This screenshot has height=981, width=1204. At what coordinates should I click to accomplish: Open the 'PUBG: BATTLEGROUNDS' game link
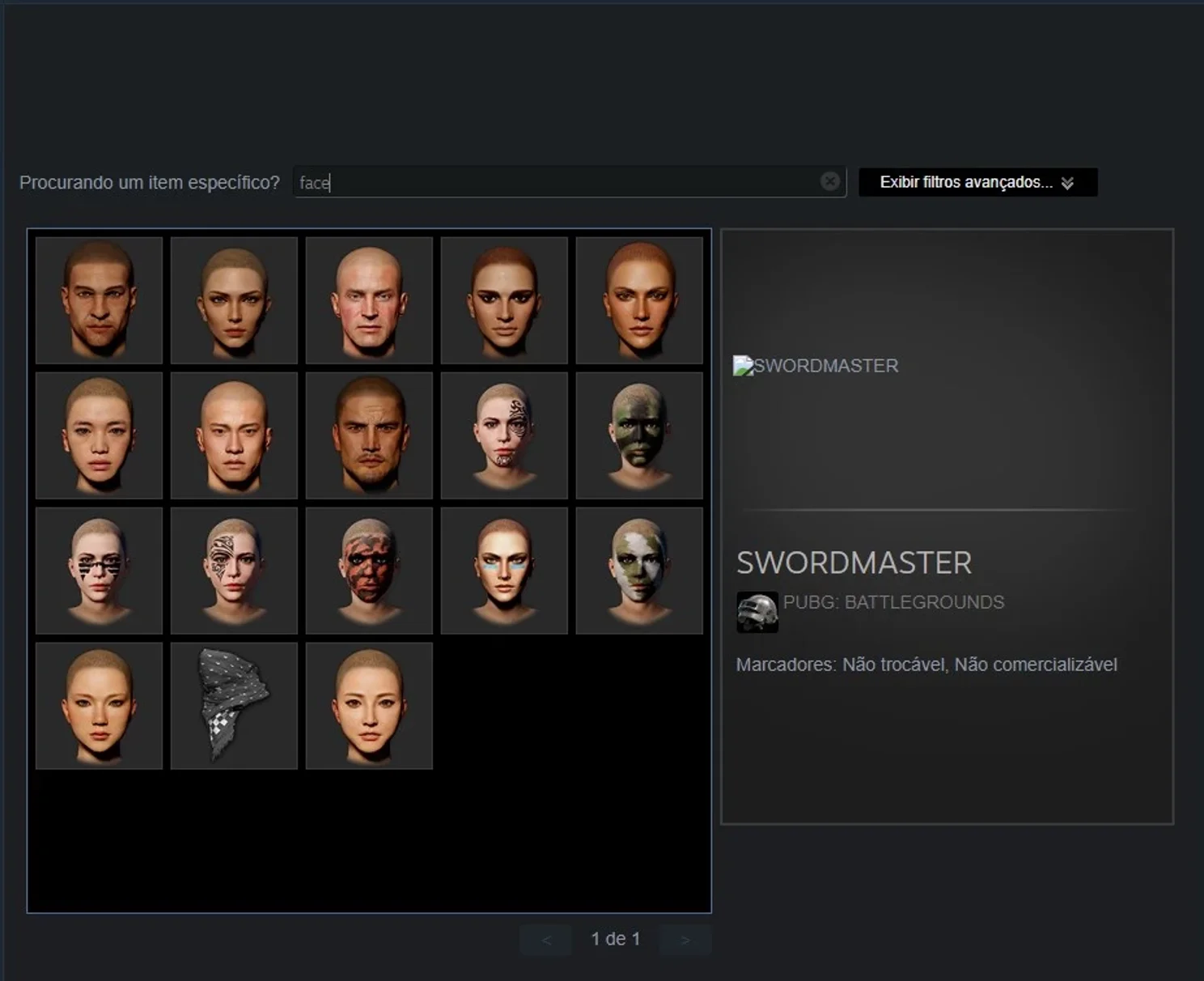coord(893,602)
